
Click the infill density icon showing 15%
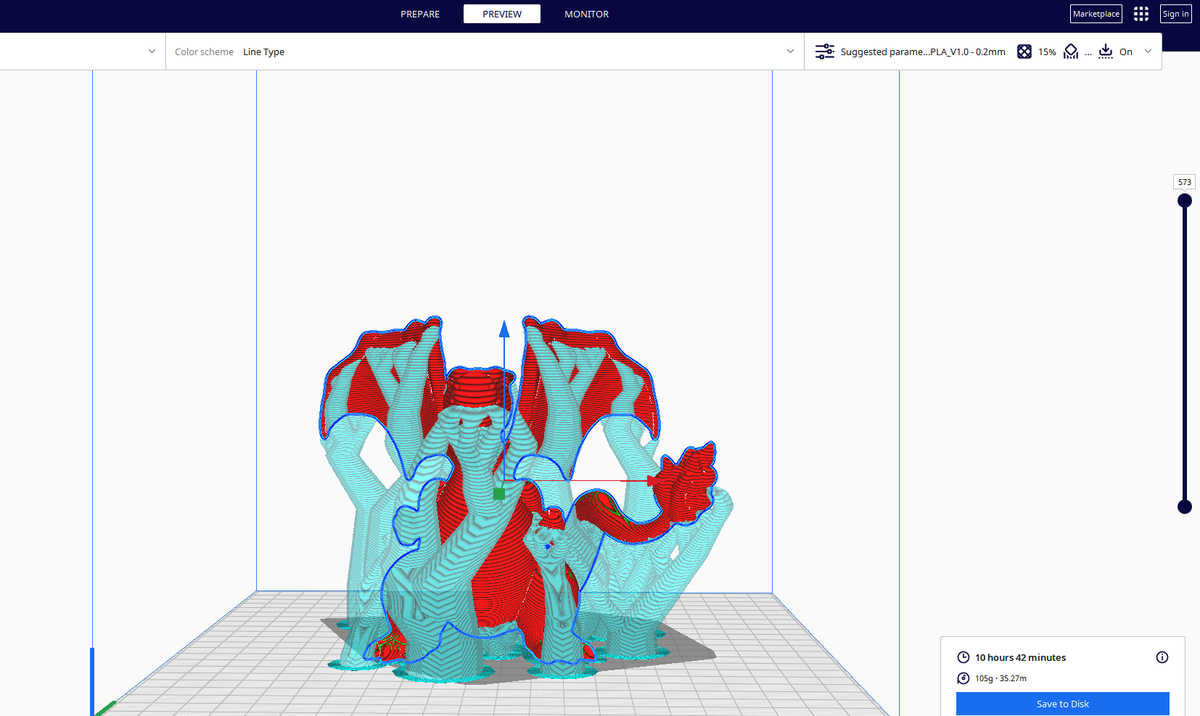(x=1024, y=51)
